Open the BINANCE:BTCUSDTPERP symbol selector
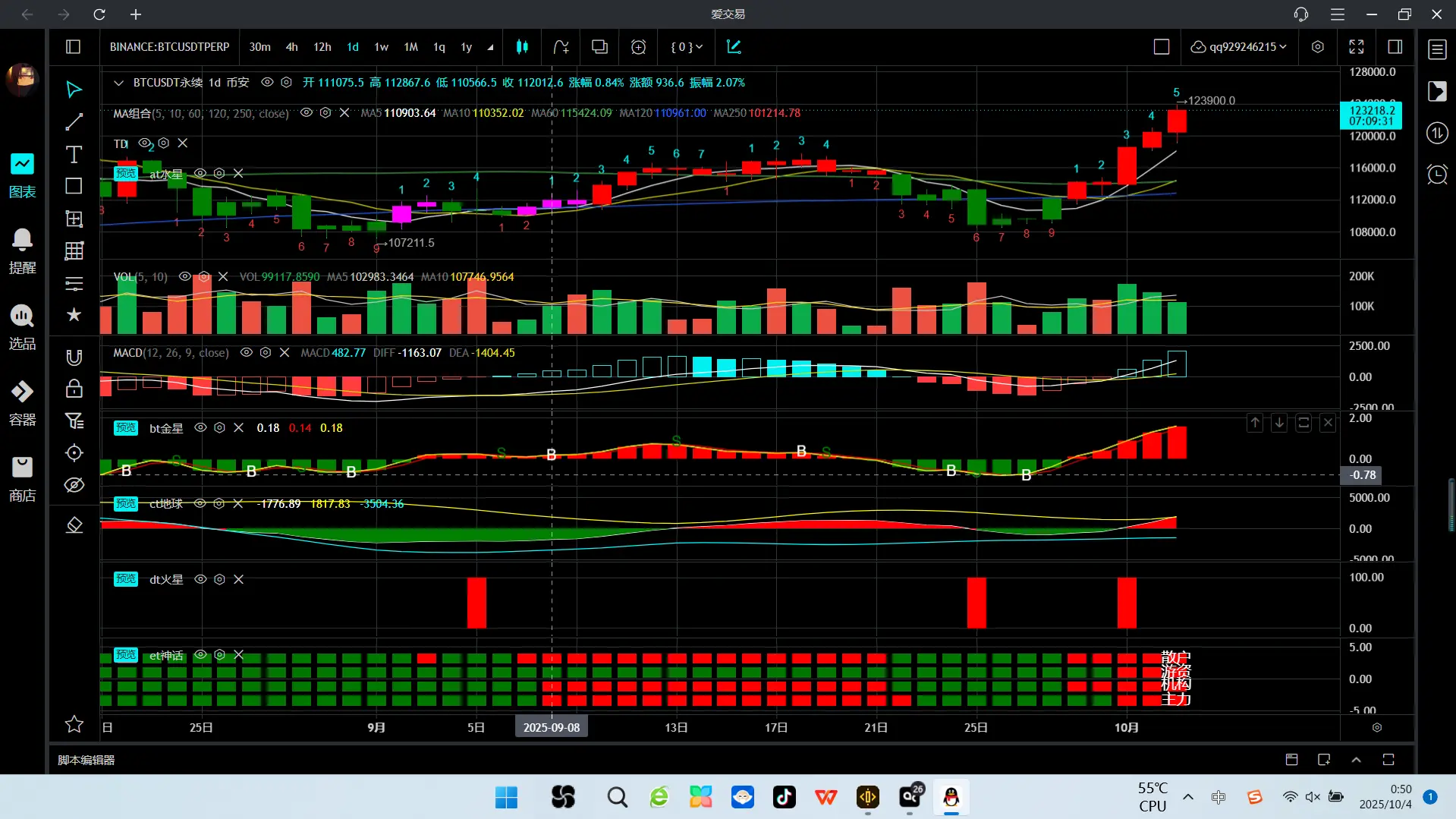Viewport: 1456px width, 819px height. pyautogui.click(x=169, y=47)
